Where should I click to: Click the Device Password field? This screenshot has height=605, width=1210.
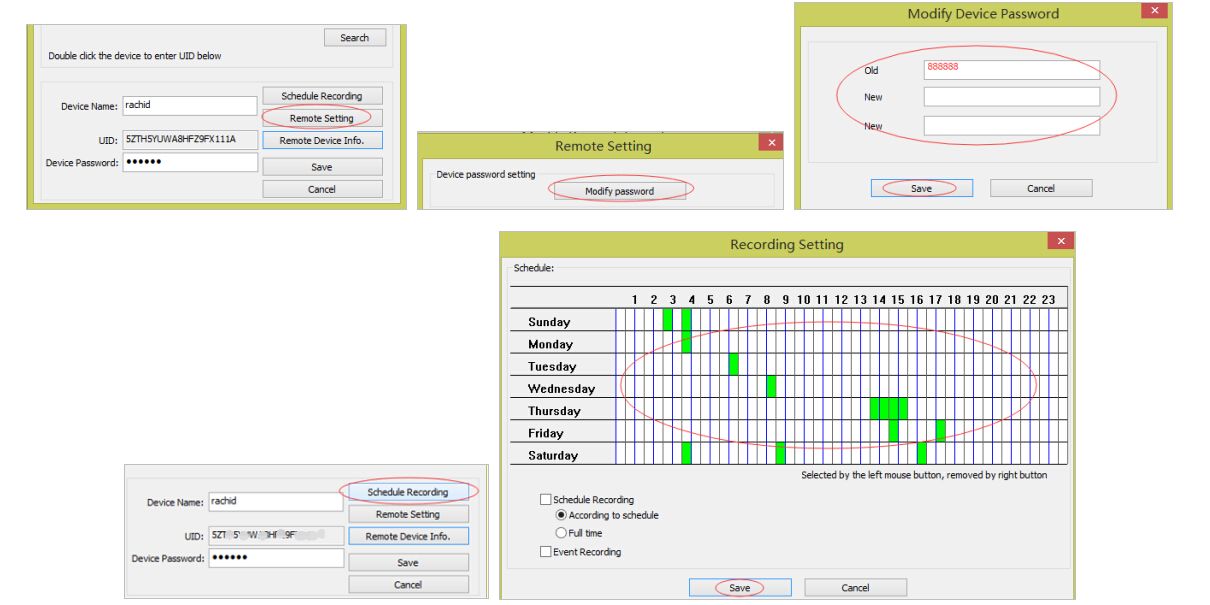(190, 162)
